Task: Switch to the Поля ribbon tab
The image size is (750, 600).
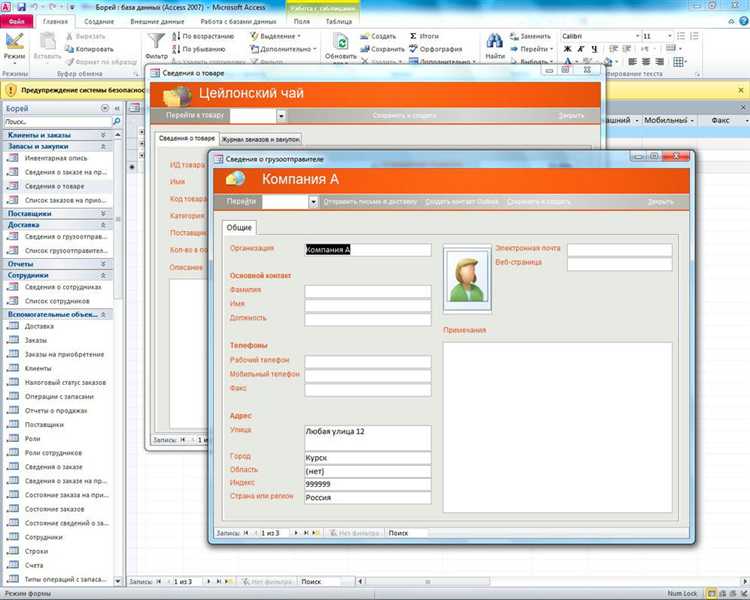Action: click(301, 22)
